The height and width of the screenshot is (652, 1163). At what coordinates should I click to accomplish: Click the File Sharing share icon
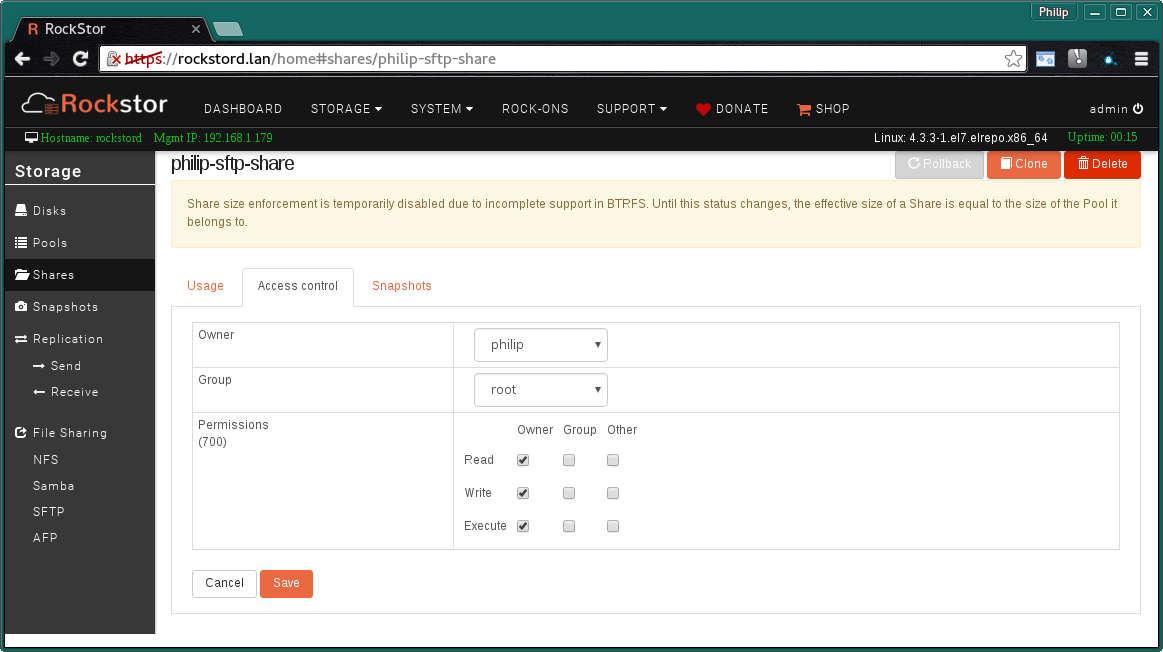[x=21, y=432]
